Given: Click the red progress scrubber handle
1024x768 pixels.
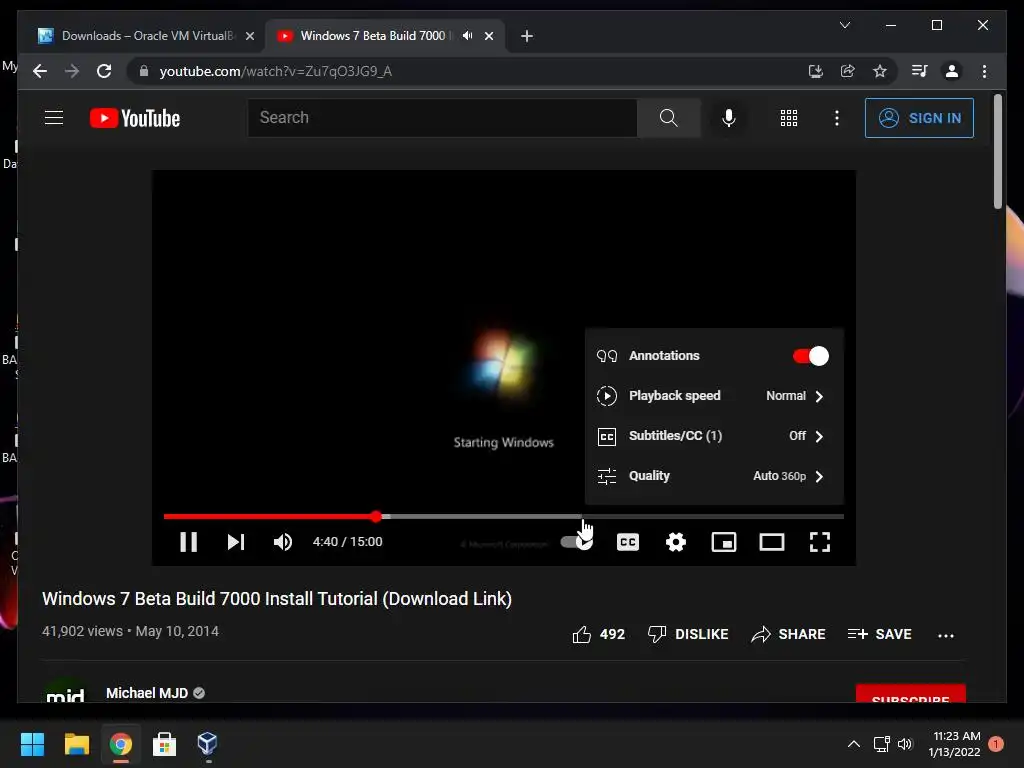Looking at the screenshot, I should [376, 517].
